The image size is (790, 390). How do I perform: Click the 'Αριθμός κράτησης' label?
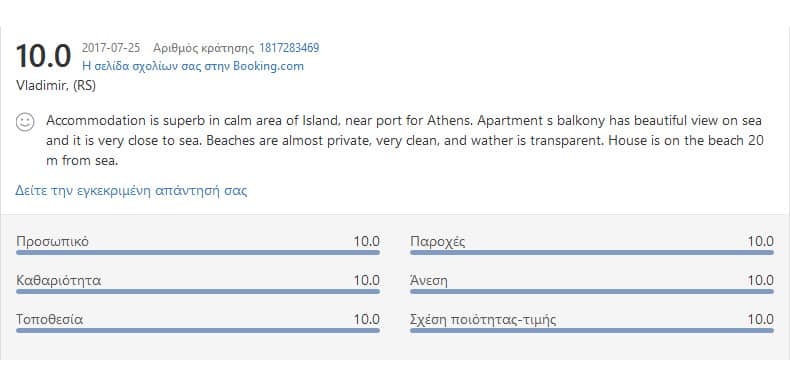tap(204, 49)
